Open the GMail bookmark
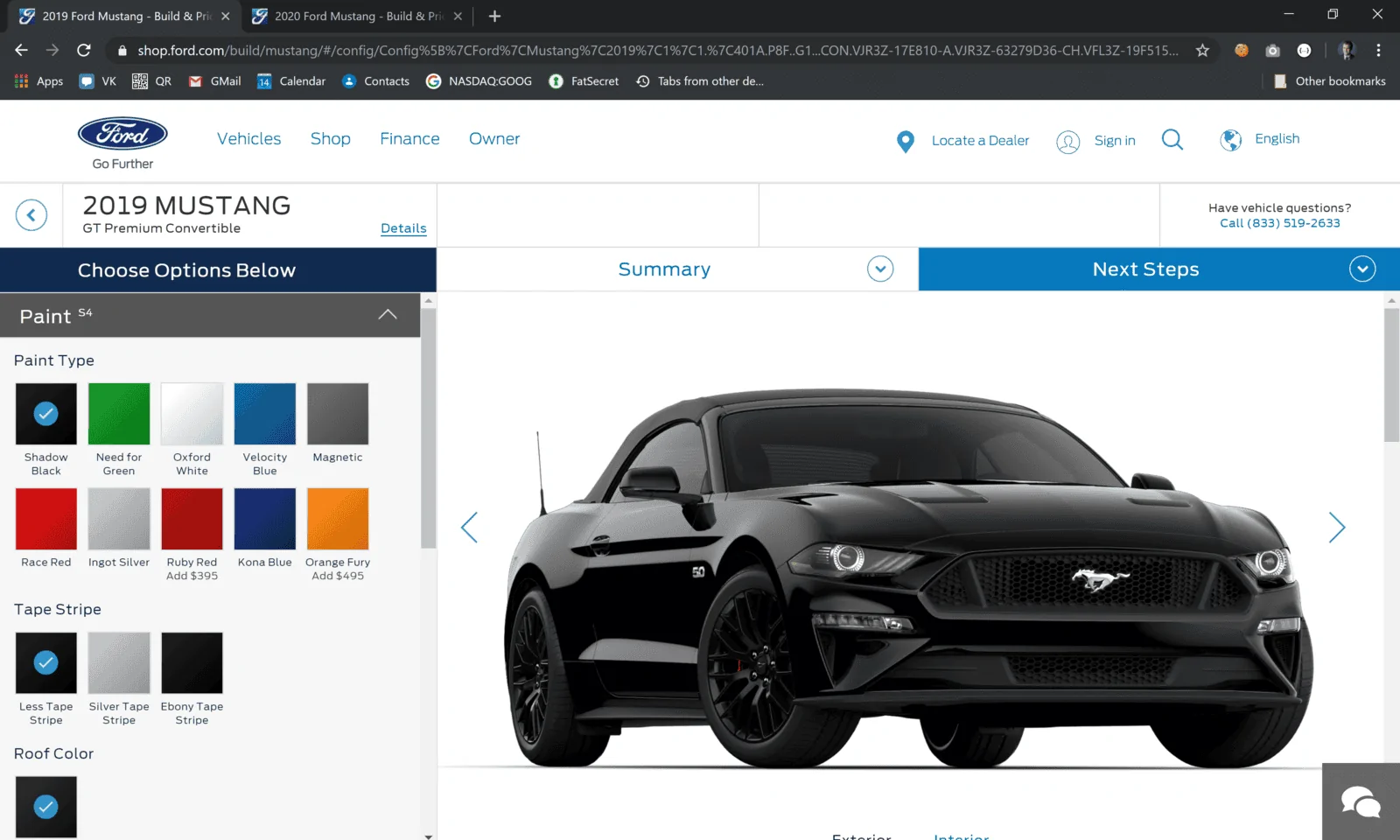This screenshot has width=1400, height=840. pyautogui.click(x=214, y=81)
